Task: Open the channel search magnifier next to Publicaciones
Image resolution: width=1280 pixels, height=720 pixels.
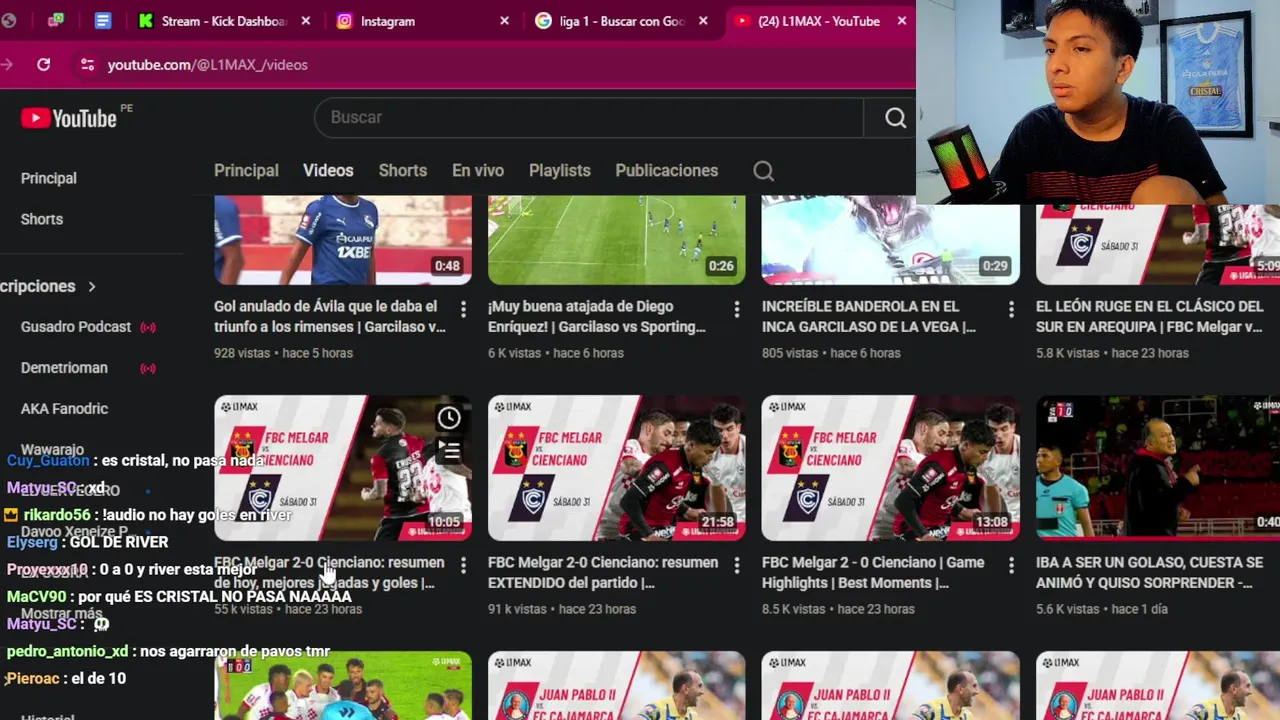Action: (x=763, y=171)
